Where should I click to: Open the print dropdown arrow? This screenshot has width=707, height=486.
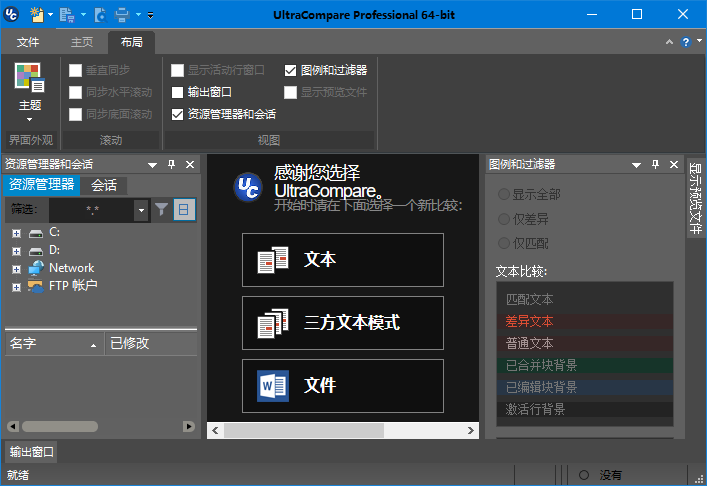(138, 14)
